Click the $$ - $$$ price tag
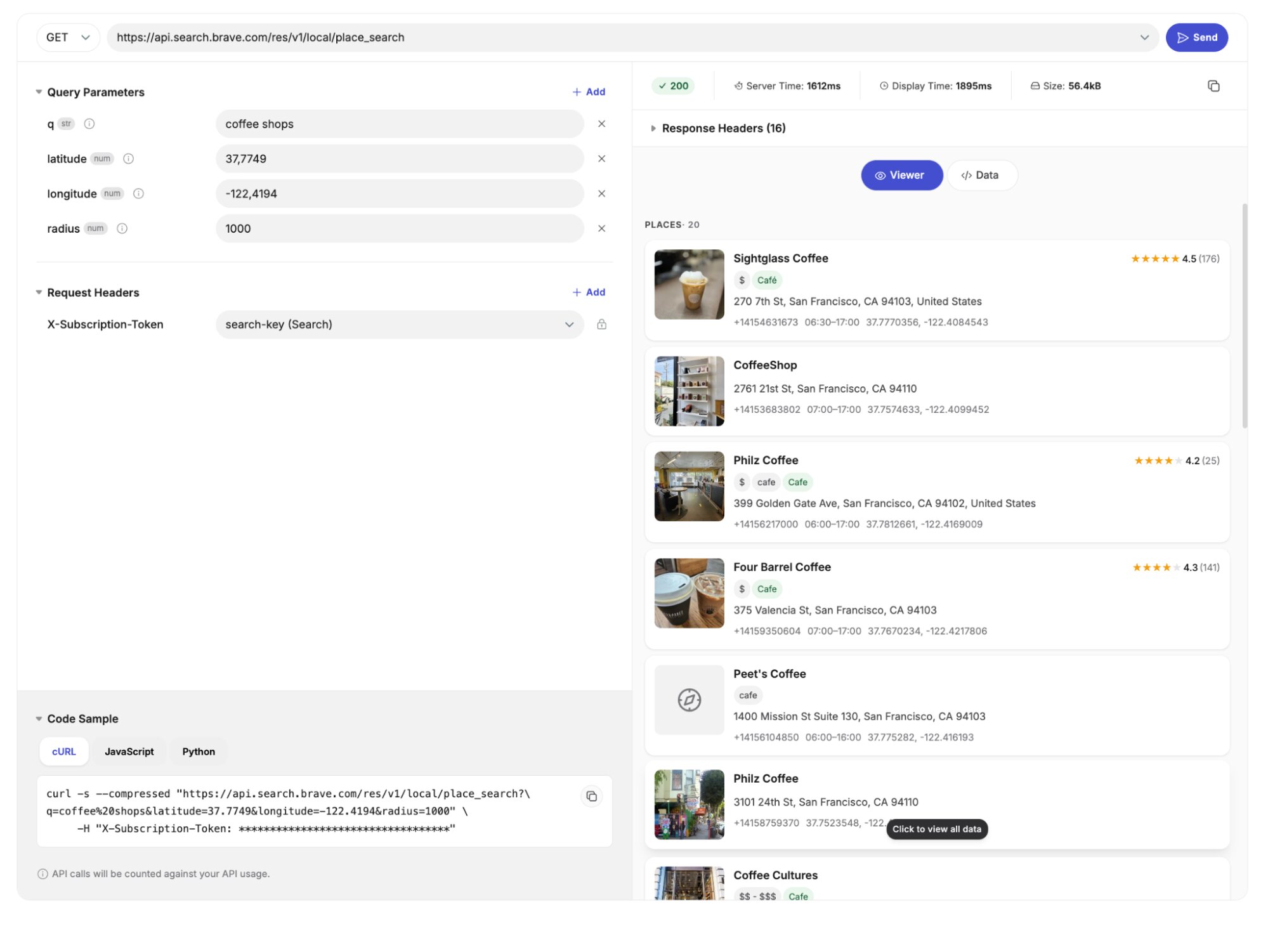Viewport: 1268px width, 952px height. (757, 896)
